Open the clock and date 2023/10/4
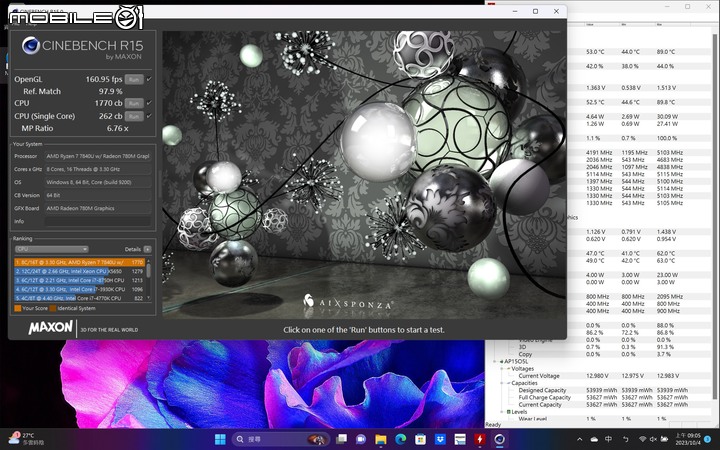 (687, 439)
